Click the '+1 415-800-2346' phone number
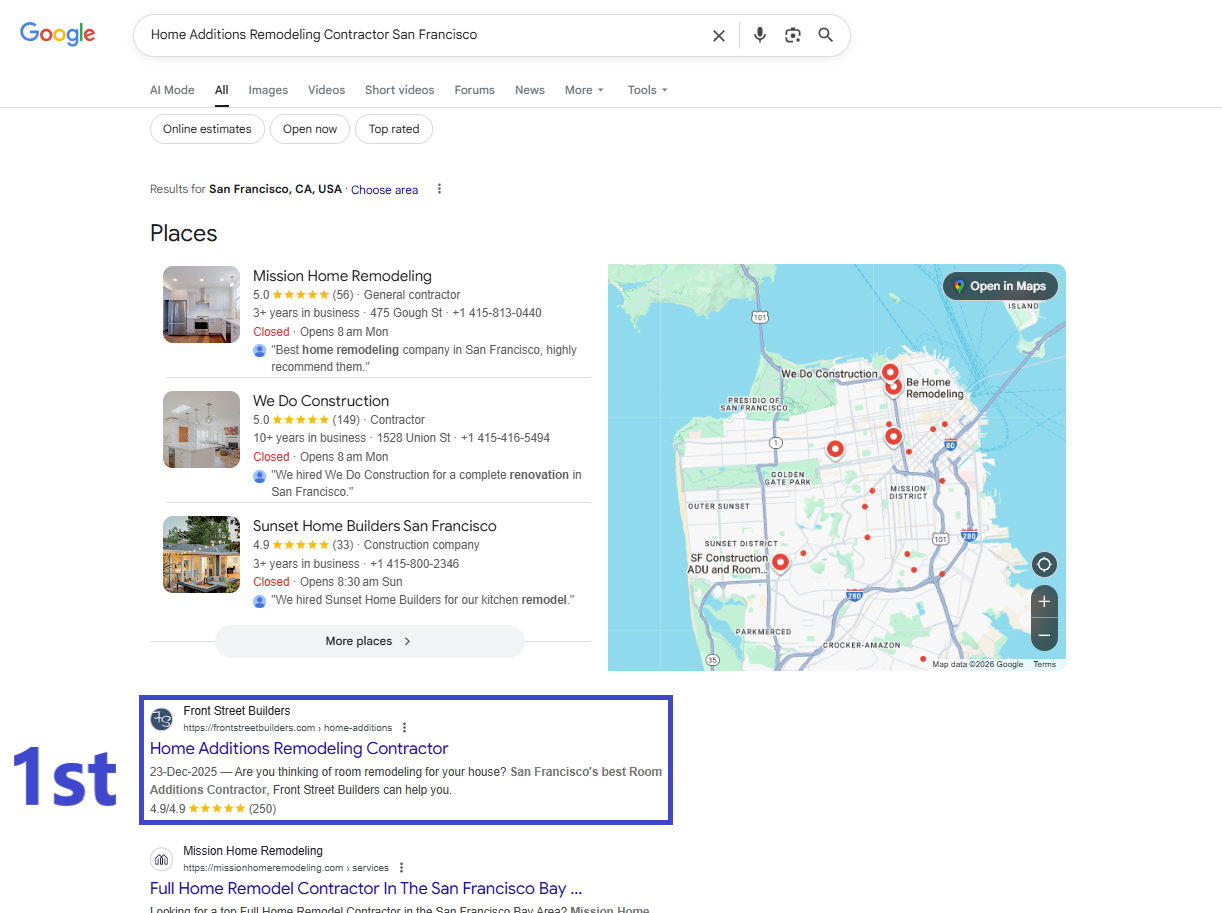 pos(415,564)
